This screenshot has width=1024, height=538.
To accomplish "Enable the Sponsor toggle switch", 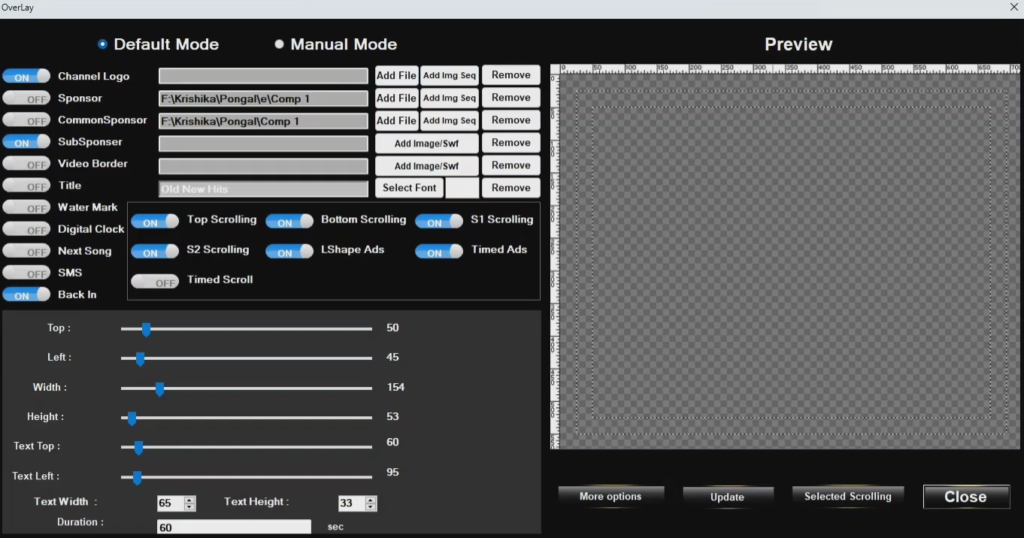I will click(27, 98).
